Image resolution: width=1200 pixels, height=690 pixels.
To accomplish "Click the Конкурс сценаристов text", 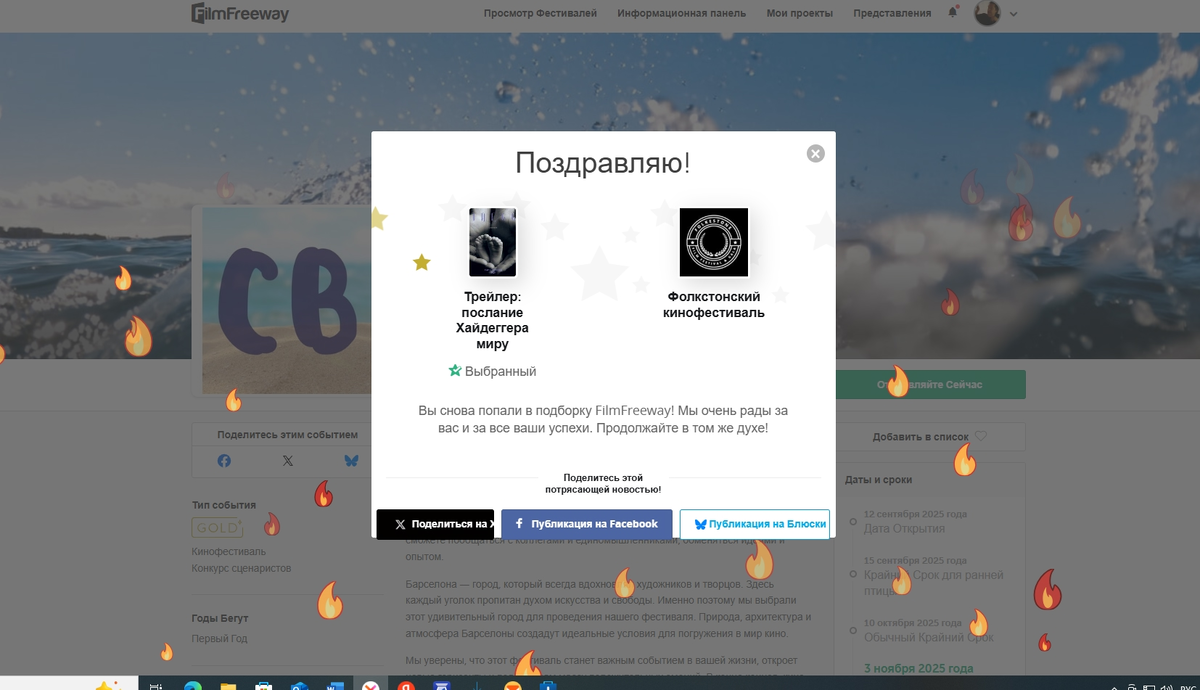I will (241, 568).
